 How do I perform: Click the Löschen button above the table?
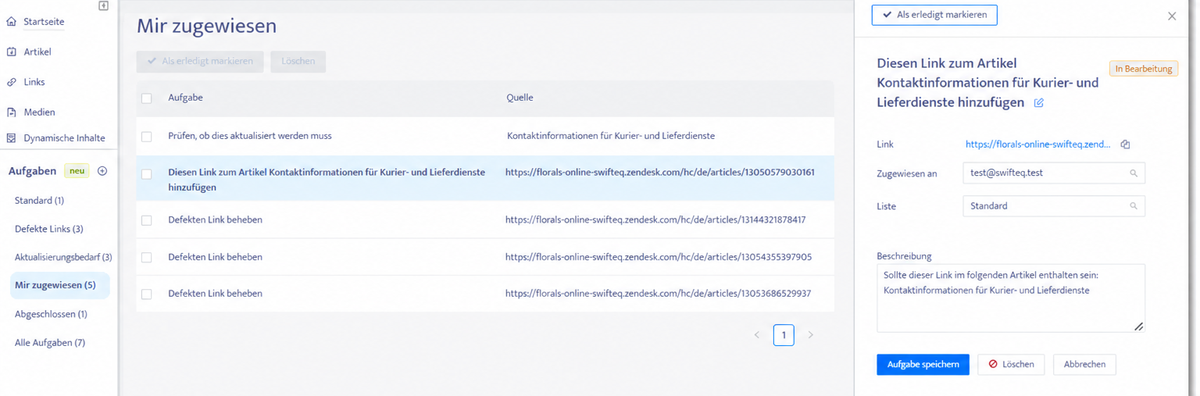(298, 61)
